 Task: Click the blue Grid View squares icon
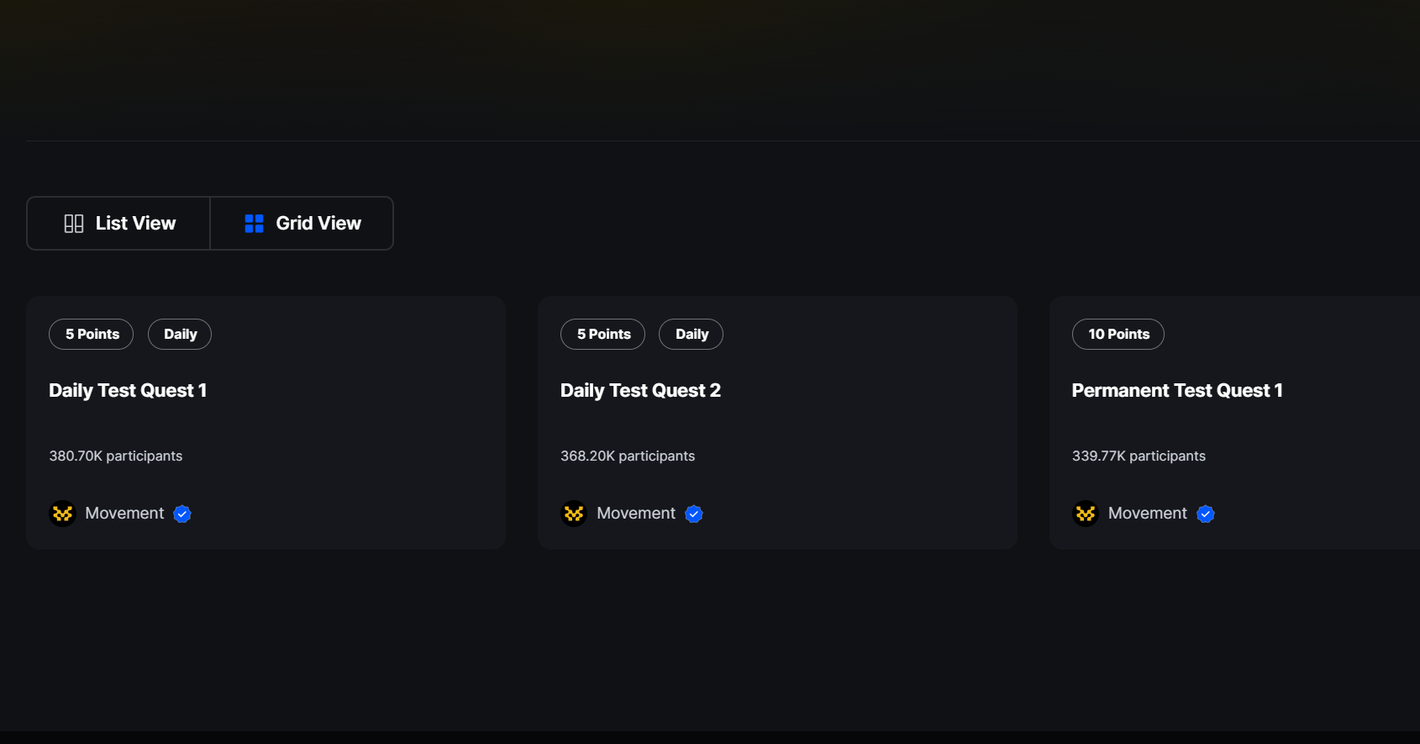[254, 223]
